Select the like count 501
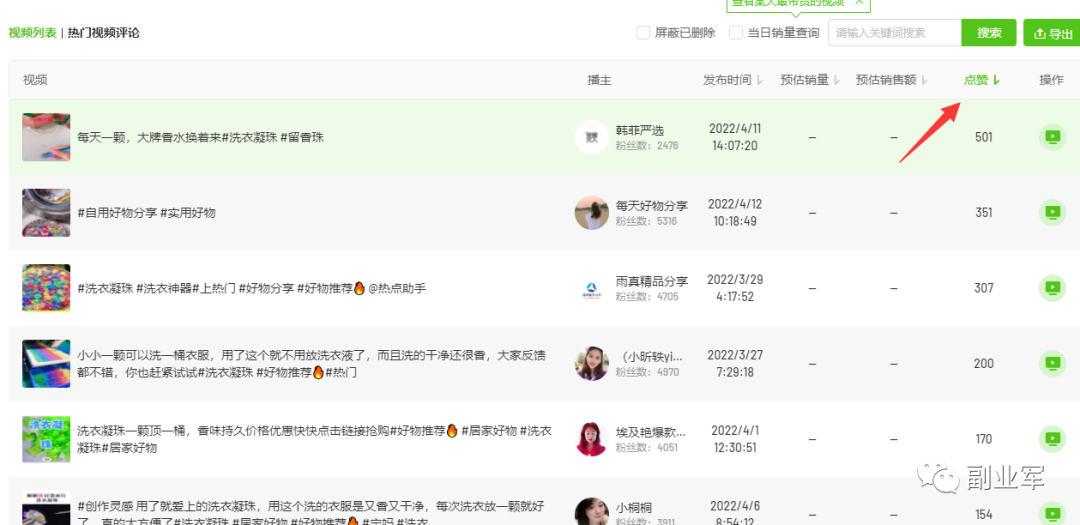1080x525 pixels. 984,137
